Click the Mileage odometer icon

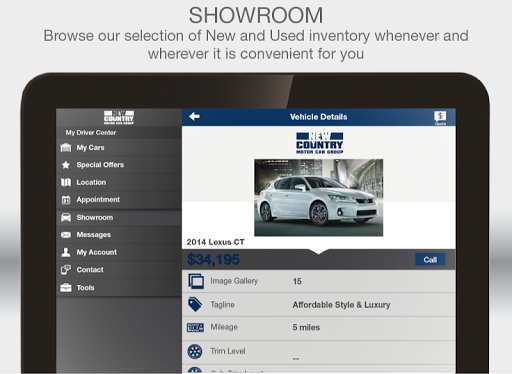coord(195,328)
